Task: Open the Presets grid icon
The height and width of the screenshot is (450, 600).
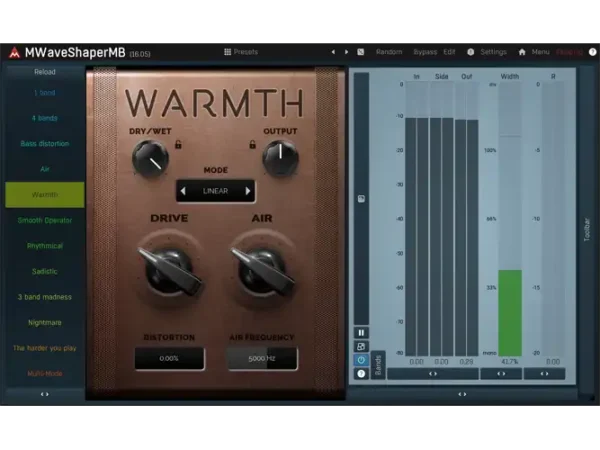Action: point(227,52)
